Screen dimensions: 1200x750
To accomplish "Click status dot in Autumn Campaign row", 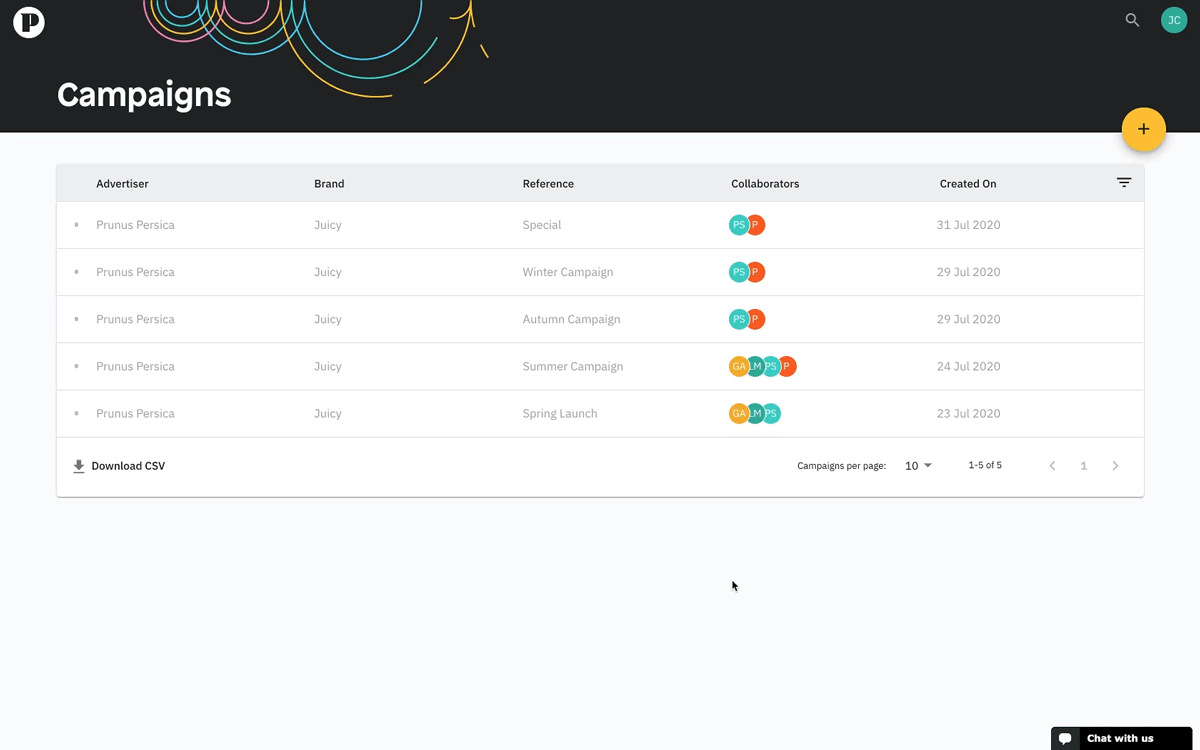I will click(x=77, y=319).
